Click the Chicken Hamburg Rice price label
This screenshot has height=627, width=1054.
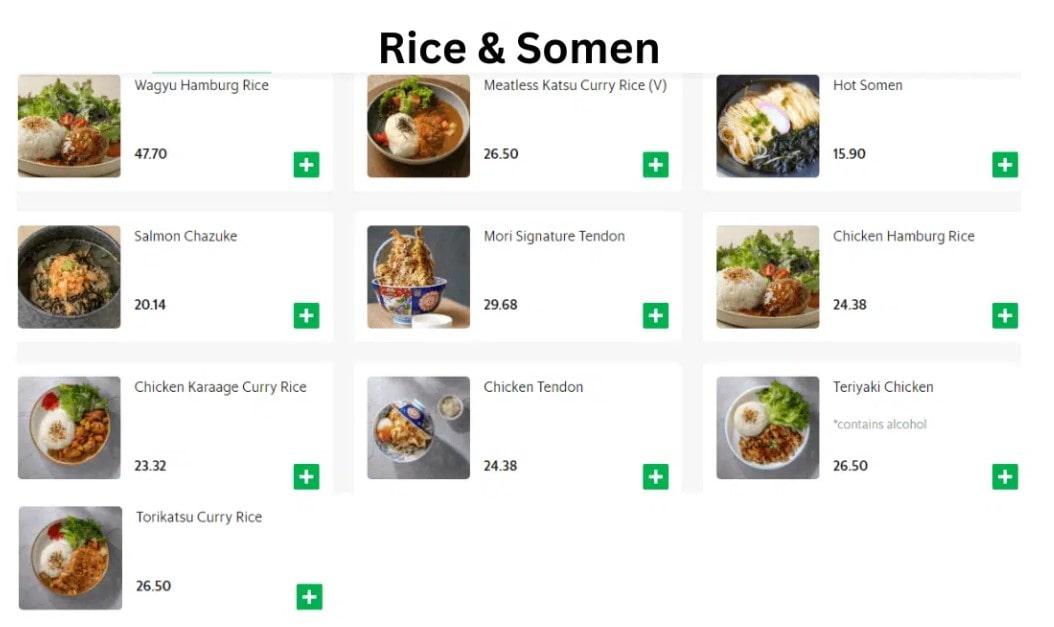coord(849,305)
